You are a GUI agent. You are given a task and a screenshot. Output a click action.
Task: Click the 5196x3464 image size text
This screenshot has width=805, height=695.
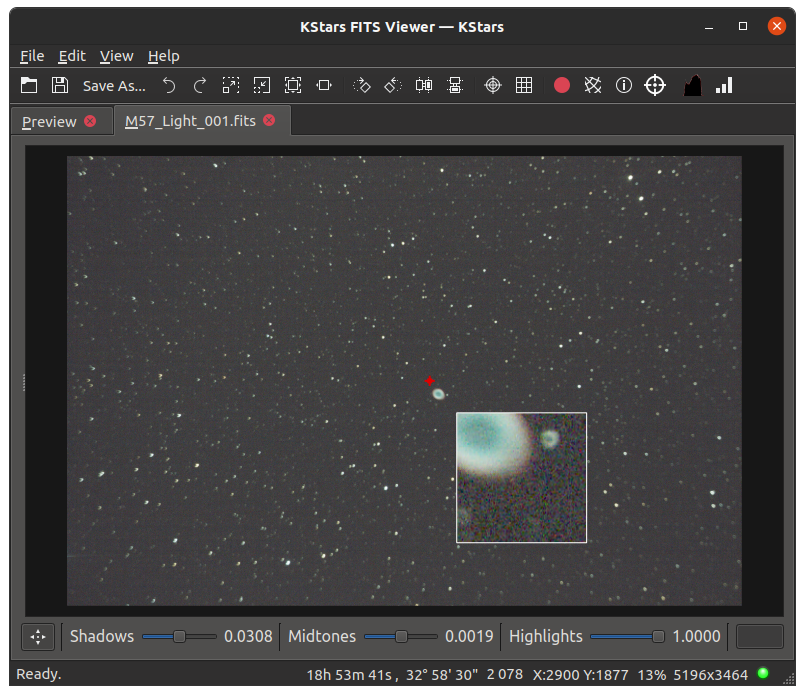[711, 675]
